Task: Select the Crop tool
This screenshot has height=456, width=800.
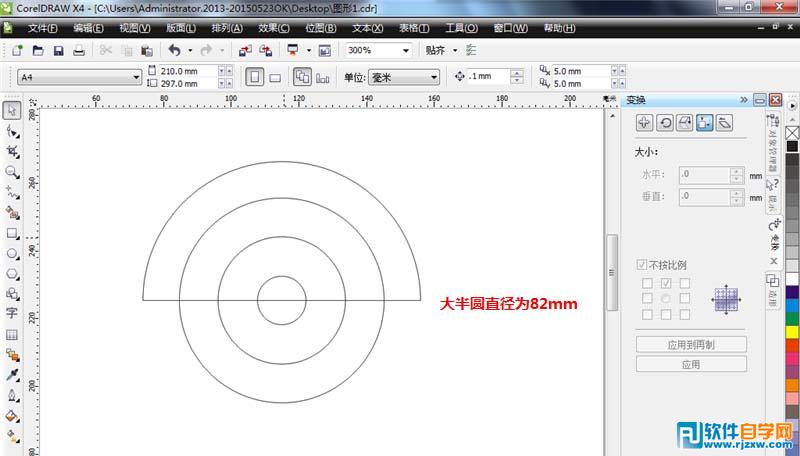Action: (12, 151)
